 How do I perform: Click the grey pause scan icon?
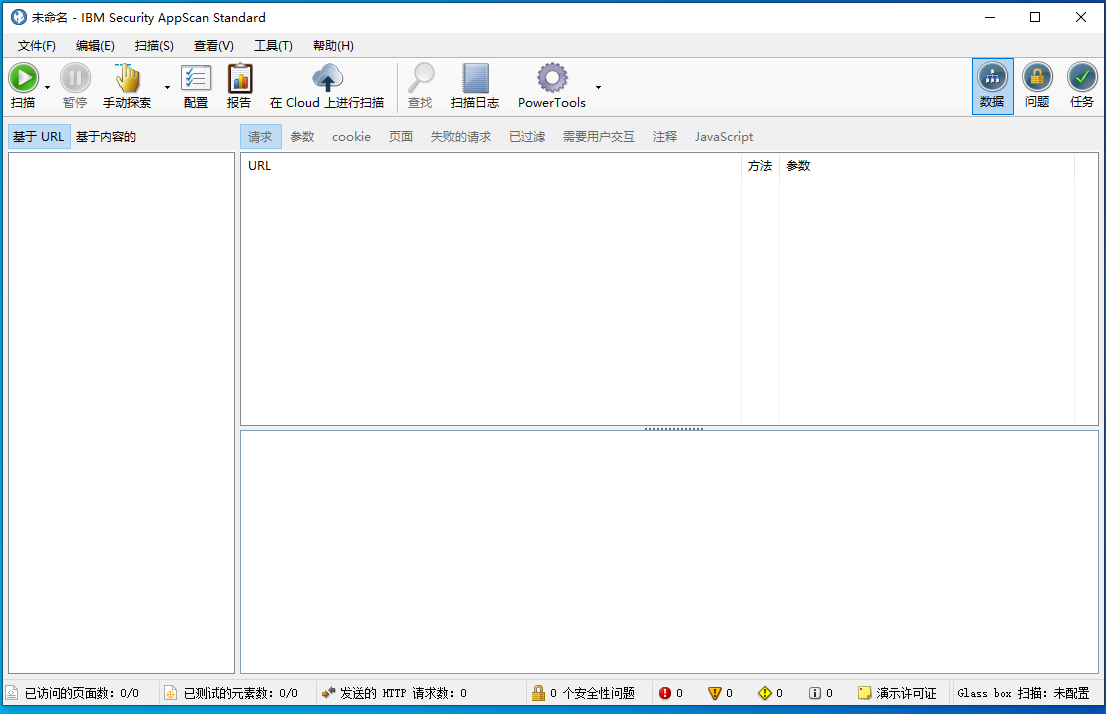[75, 78]
